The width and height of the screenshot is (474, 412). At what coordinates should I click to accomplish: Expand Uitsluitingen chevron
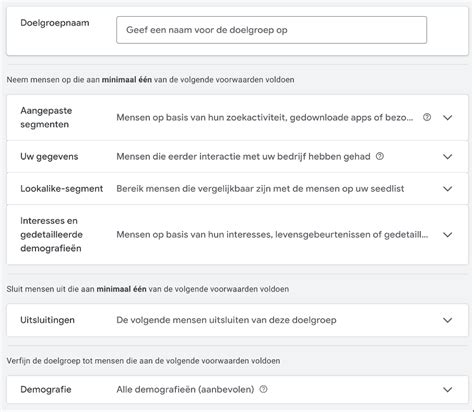(448, 320)
